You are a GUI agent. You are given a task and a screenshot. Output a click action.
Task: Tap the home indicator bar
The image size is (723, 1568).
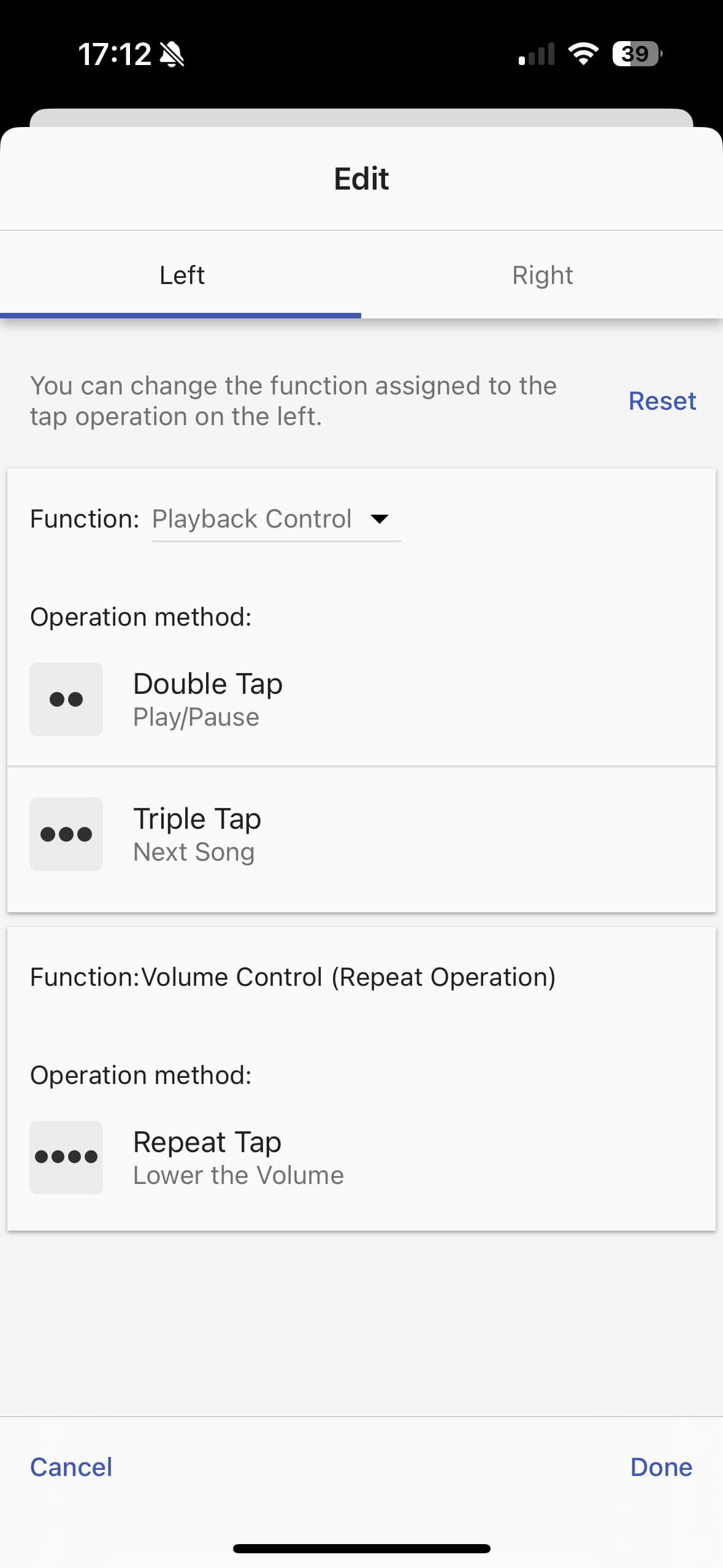[x=361, y=1549]
